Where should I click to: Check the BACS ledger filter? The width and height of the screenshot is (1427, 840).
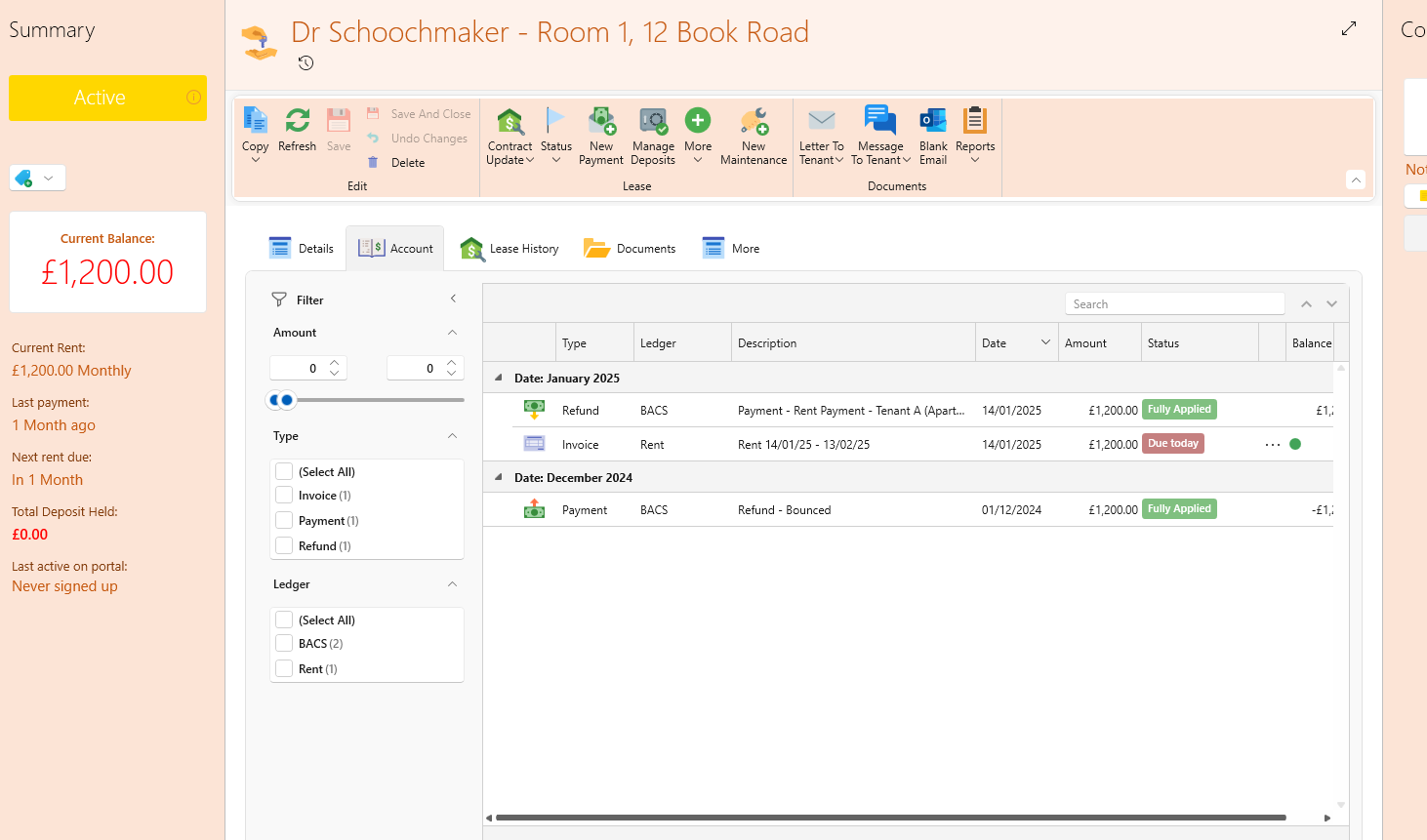pos(284,644)
